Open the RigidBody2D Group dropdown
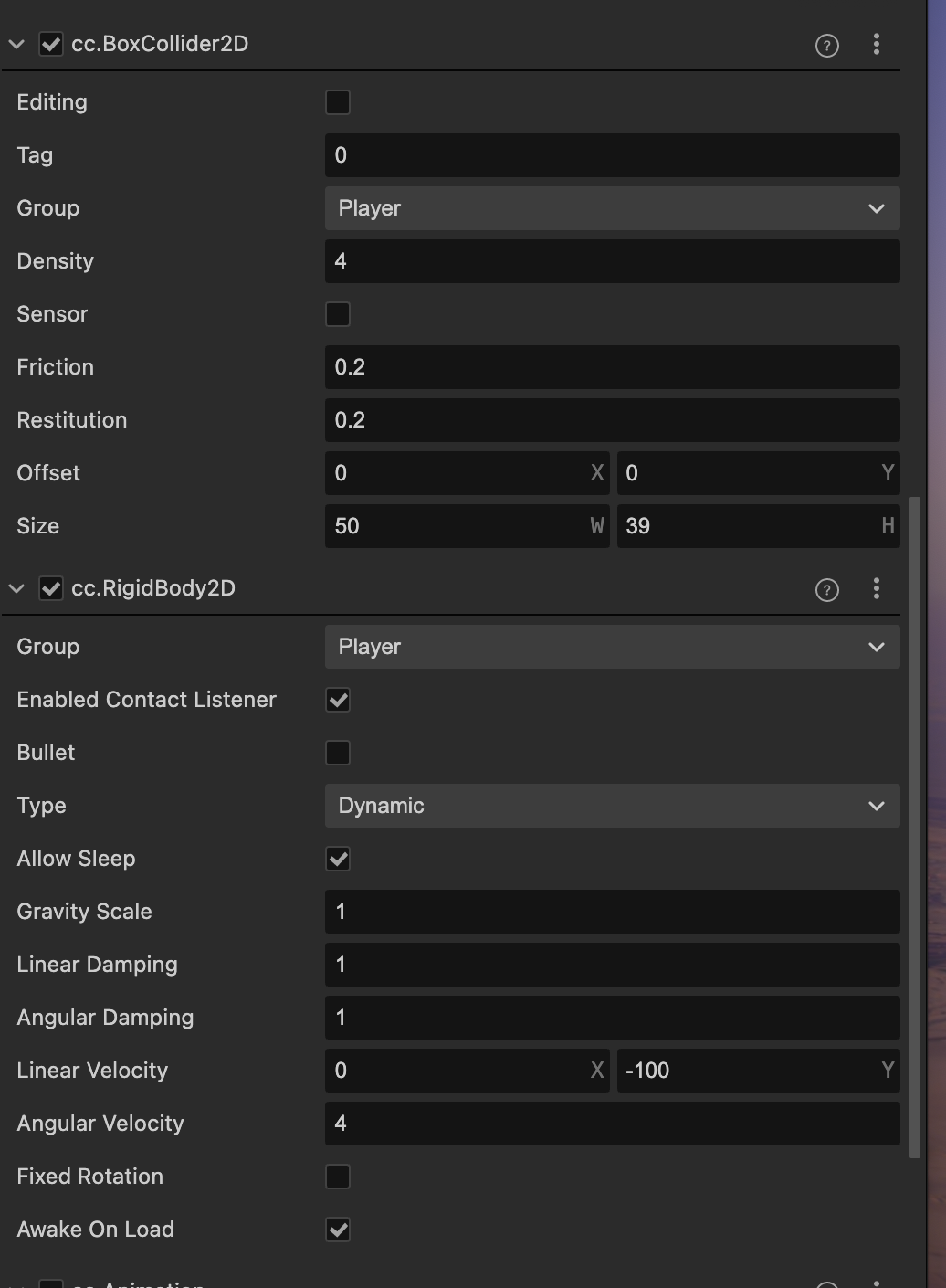The height and width of the screenshot is (1288, 946). pos(612,647)
